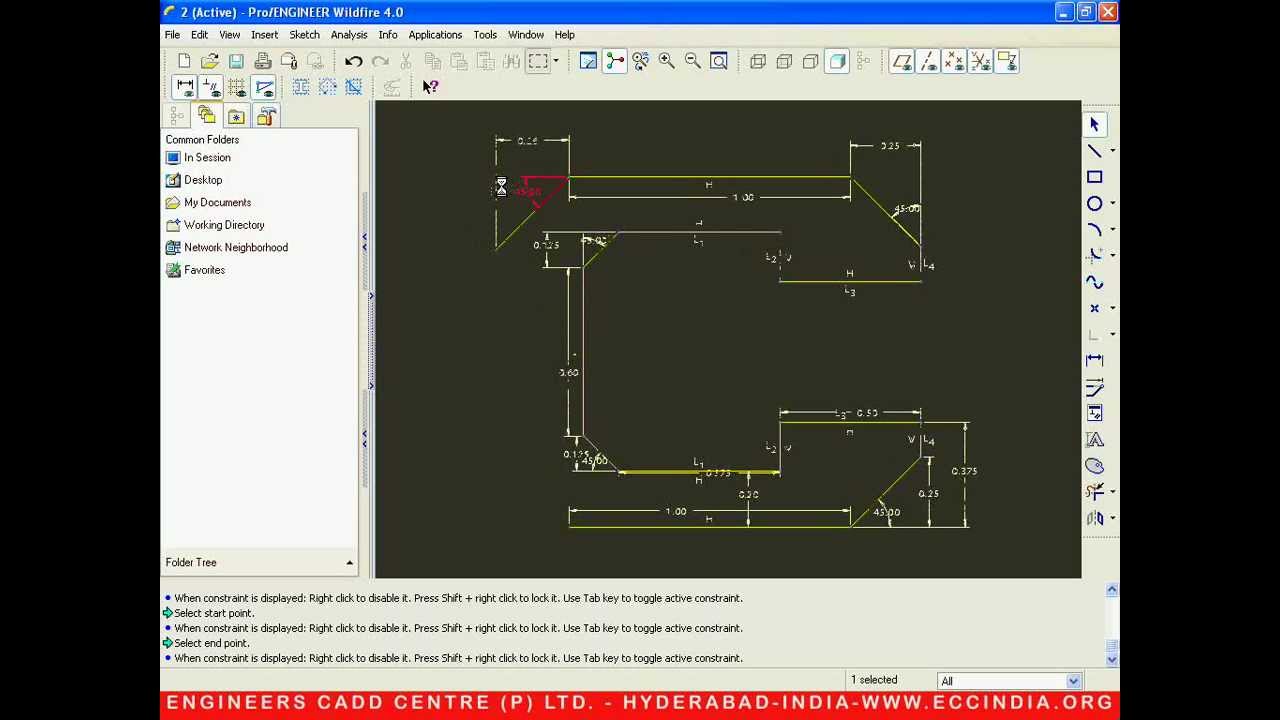Print the sketch using the printer icon
This screenshot has height=720, width=1280.
tap(262, 61)
